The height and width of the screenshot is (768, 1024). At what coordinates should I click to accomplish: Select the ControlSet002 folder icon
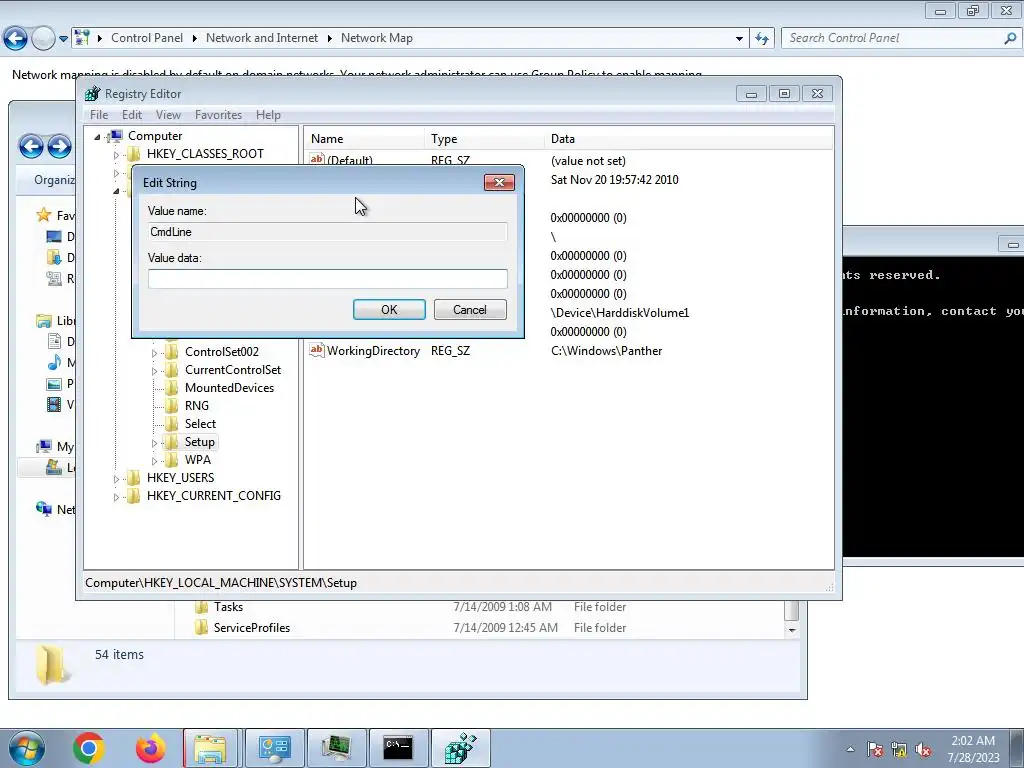(172, 351)
